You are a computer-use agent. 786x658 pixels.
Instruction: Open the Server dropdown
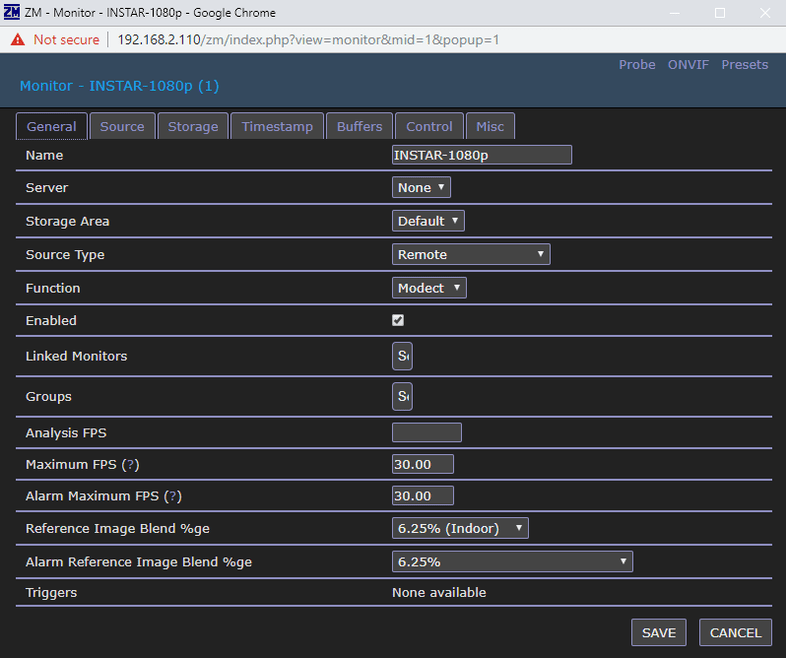click(421, 188)
